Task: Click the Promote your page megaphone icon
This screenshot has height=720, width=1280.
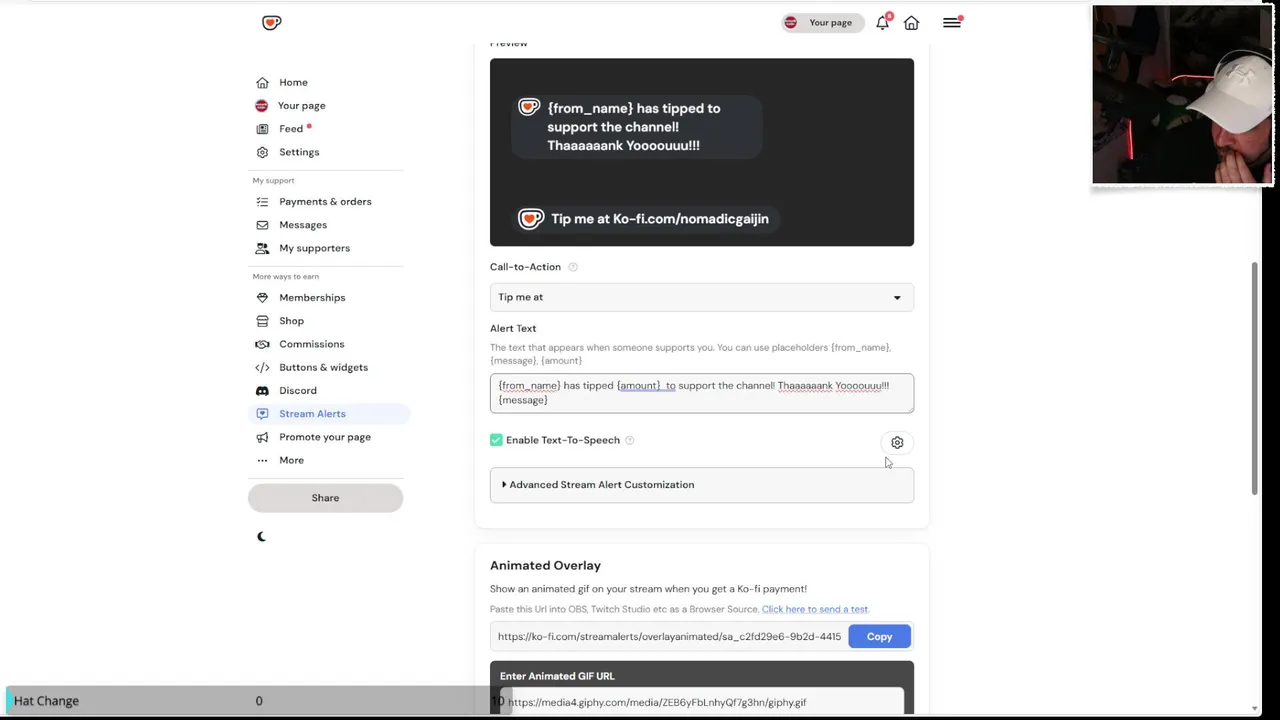Action: click(262, 437)
